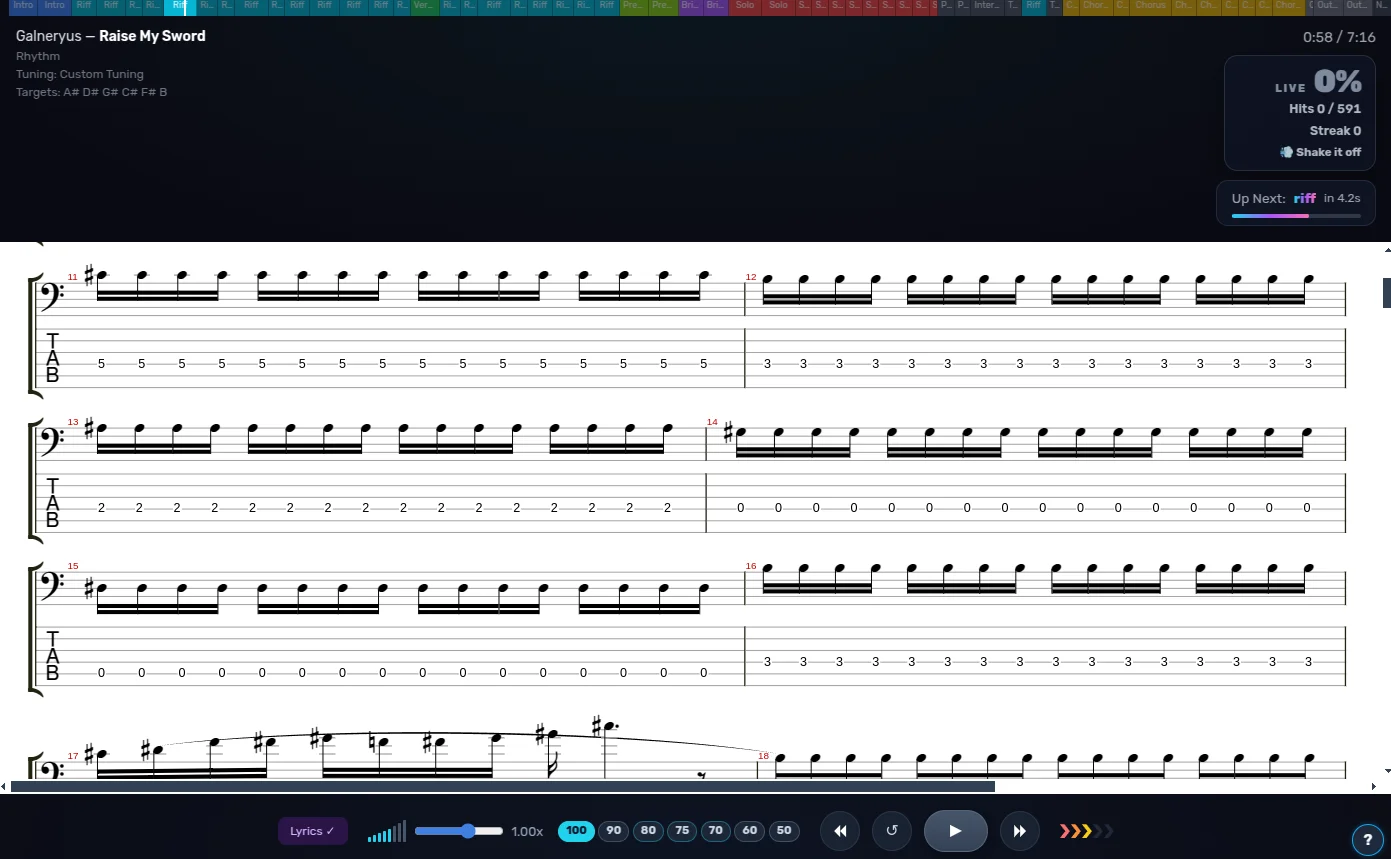Toggle the Lyrics option off
Image resolution: width=1391 pixels, height=859 pixels.
point(312,831)
